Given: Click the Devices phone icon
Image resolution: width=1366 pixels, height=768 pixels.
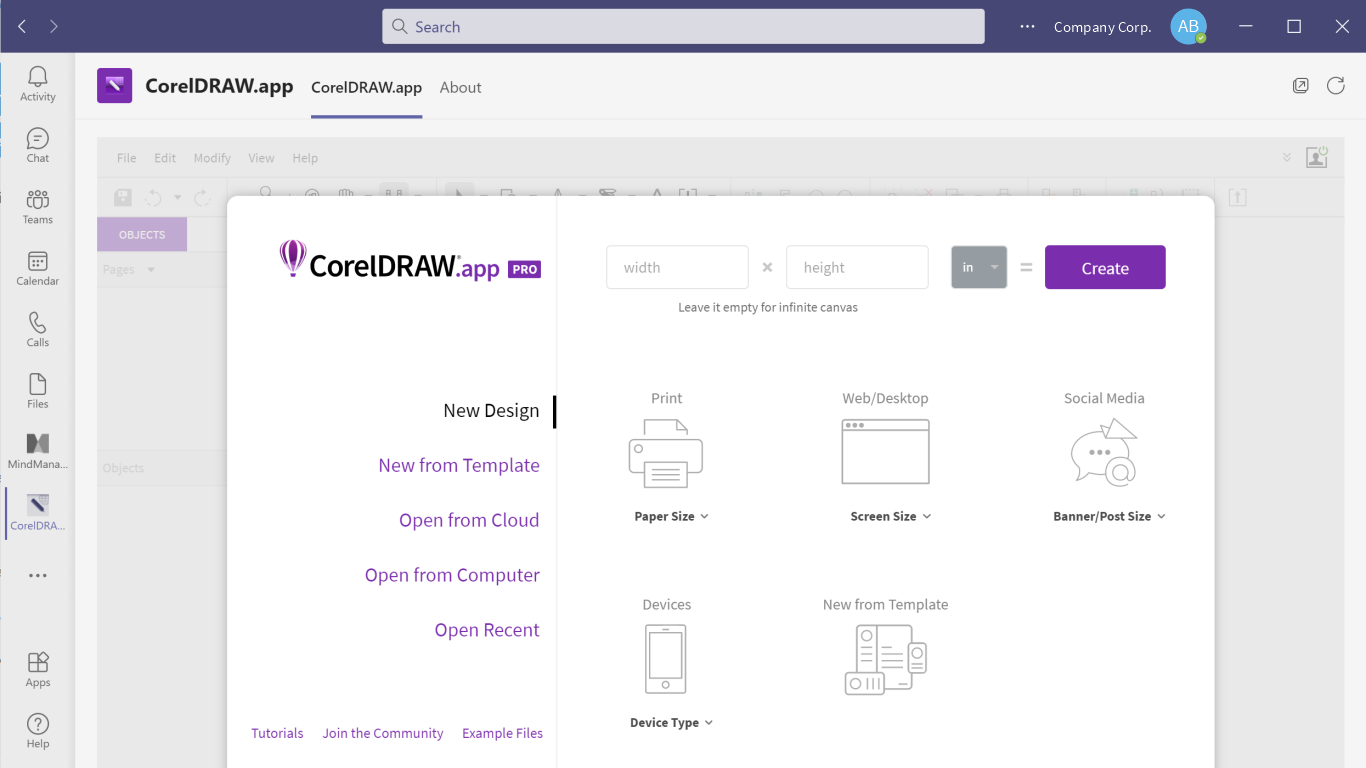Looking at the screenshot, I should click(666, 659).
